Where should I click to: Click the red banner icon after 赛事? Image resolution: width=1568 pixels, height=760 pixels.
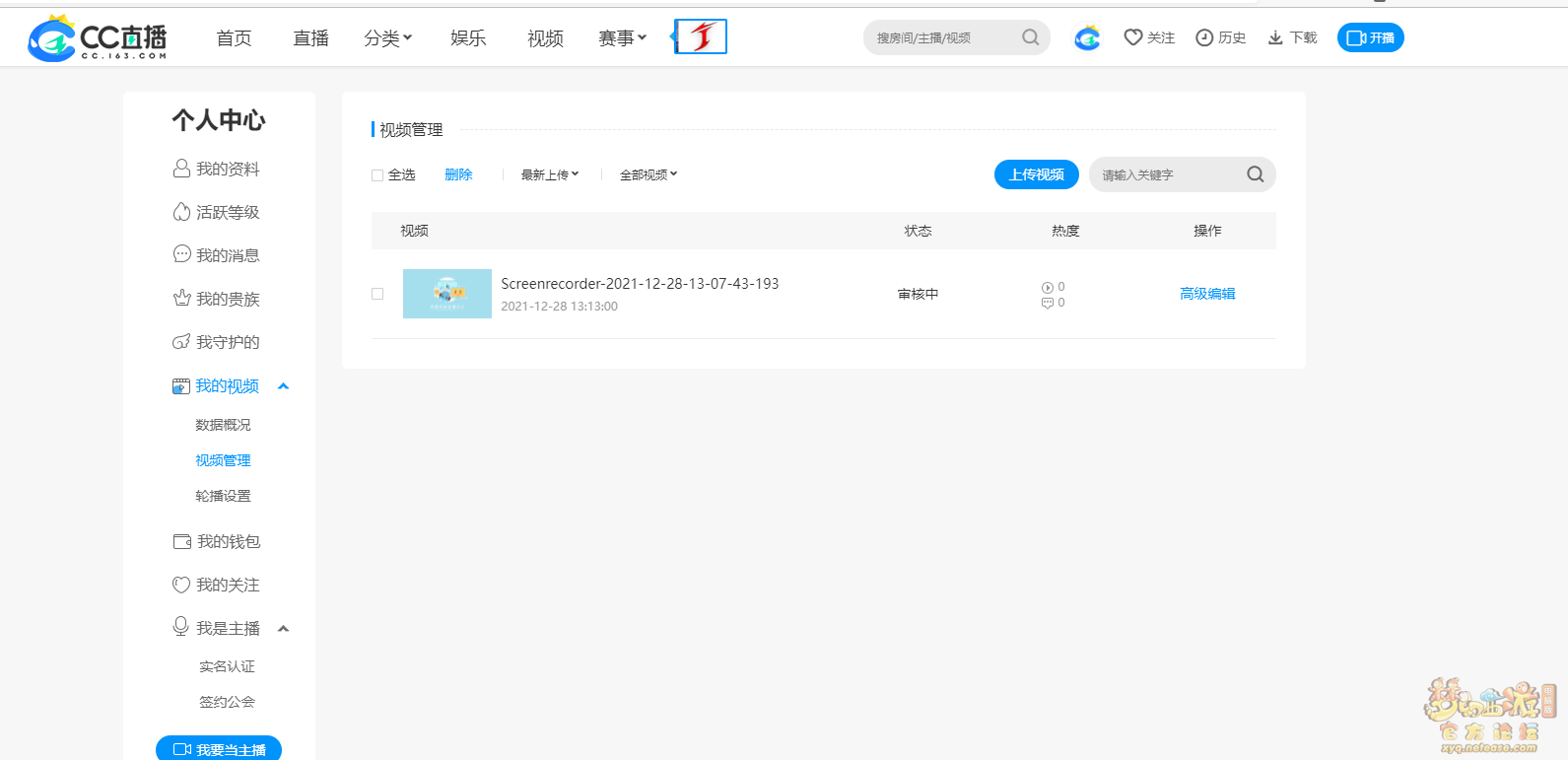[701, 37]
